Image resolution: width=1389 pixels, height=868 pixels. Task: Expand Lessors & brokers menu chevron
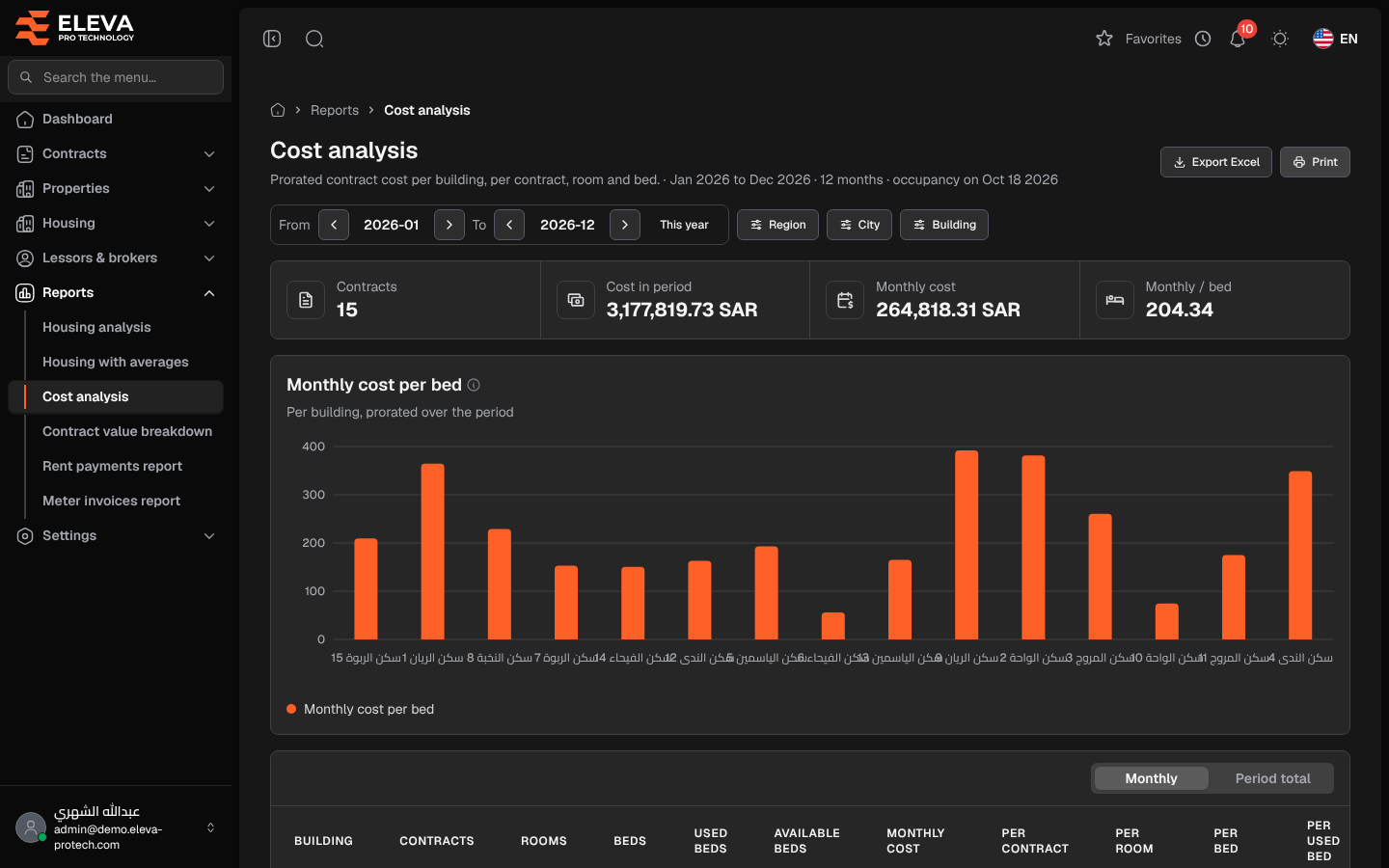209,258
